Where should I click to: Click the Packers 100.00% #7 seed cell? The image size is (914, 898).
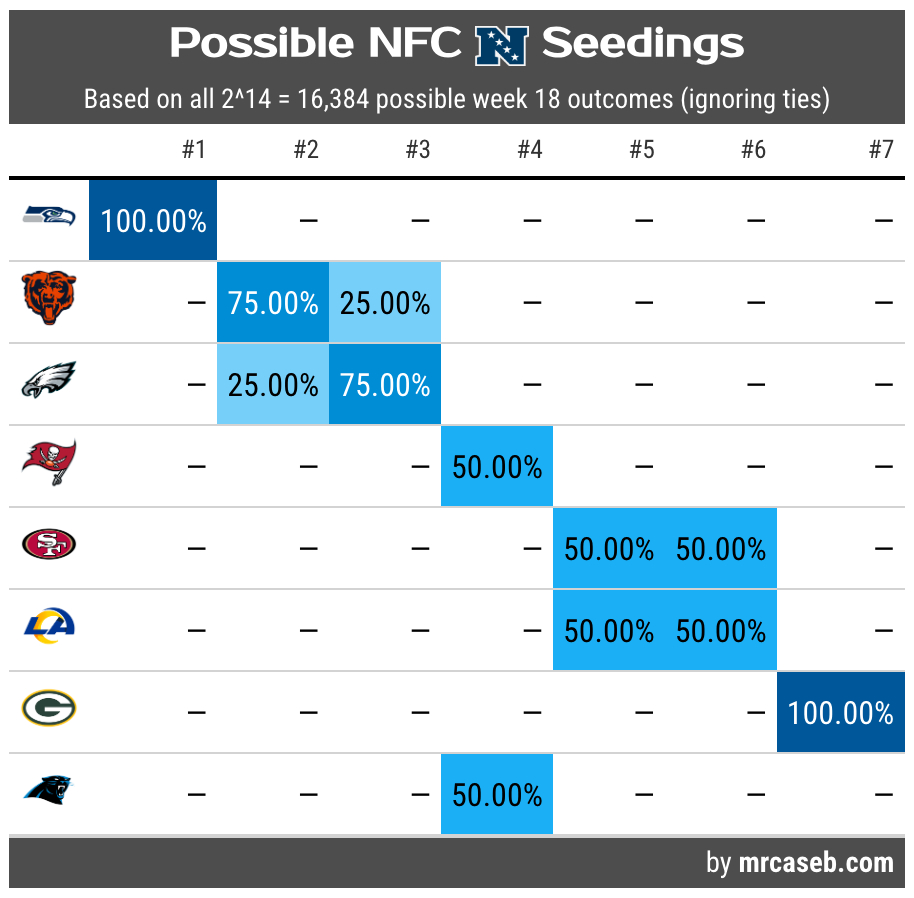841,713
